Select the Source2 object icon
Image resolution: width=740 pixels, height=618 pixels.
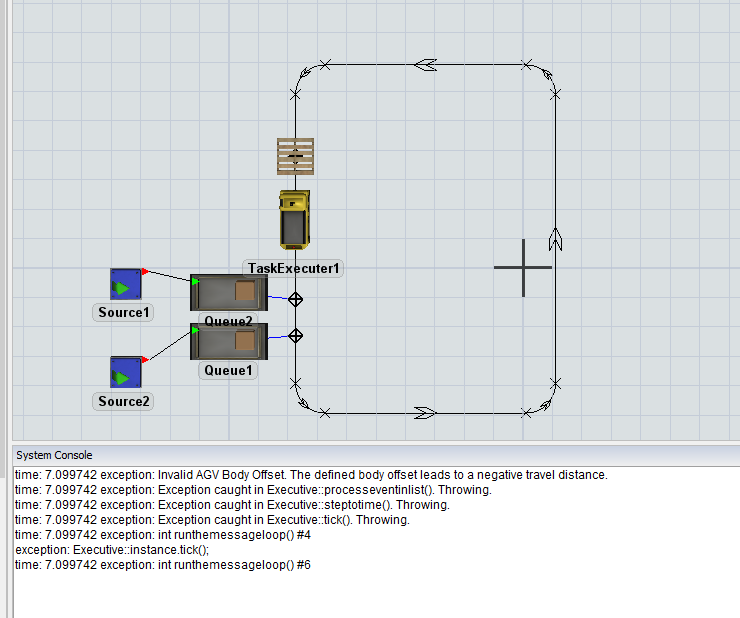point(125,373)
